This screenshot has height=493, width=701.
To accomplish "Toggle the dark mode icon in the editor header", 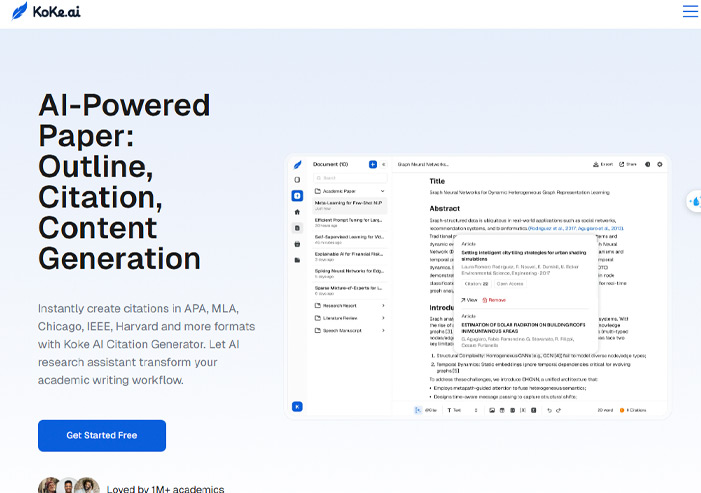I will pos(646,164).
